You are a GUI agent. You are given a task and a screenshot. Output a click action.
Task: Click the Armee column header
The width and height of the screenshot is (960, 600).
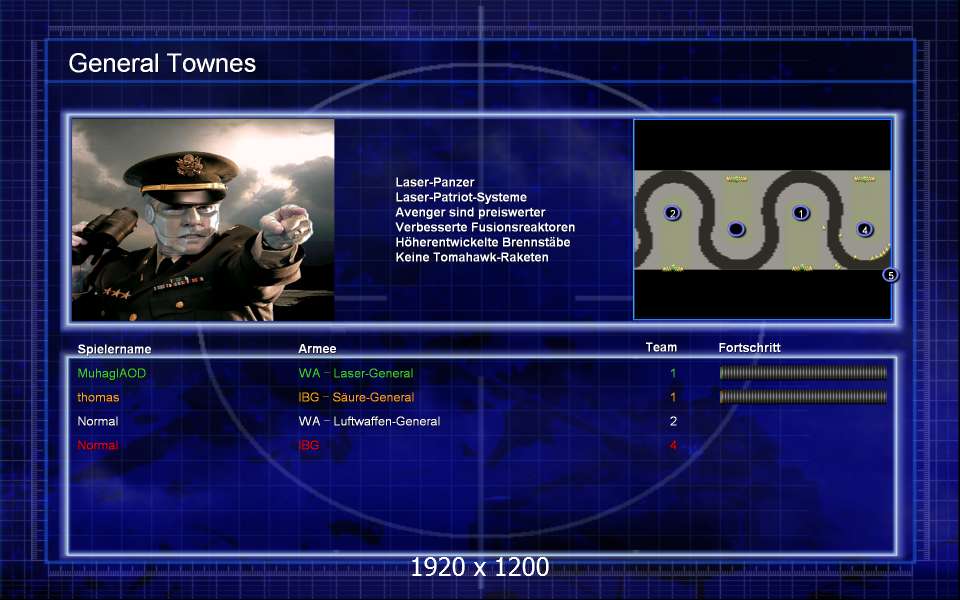click(317, 348)
